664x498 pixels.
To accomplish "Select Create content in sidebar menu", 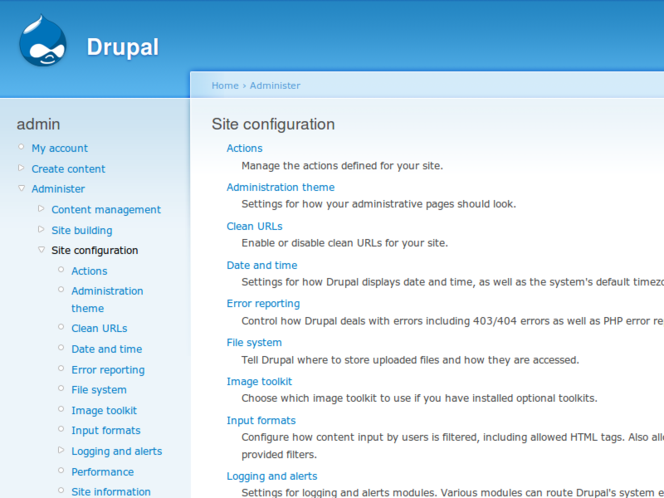I will (68, 169).
